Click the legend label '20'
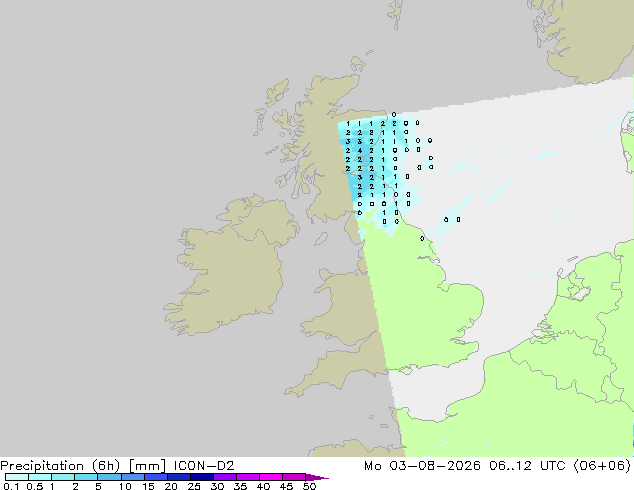 click(171, 486)
